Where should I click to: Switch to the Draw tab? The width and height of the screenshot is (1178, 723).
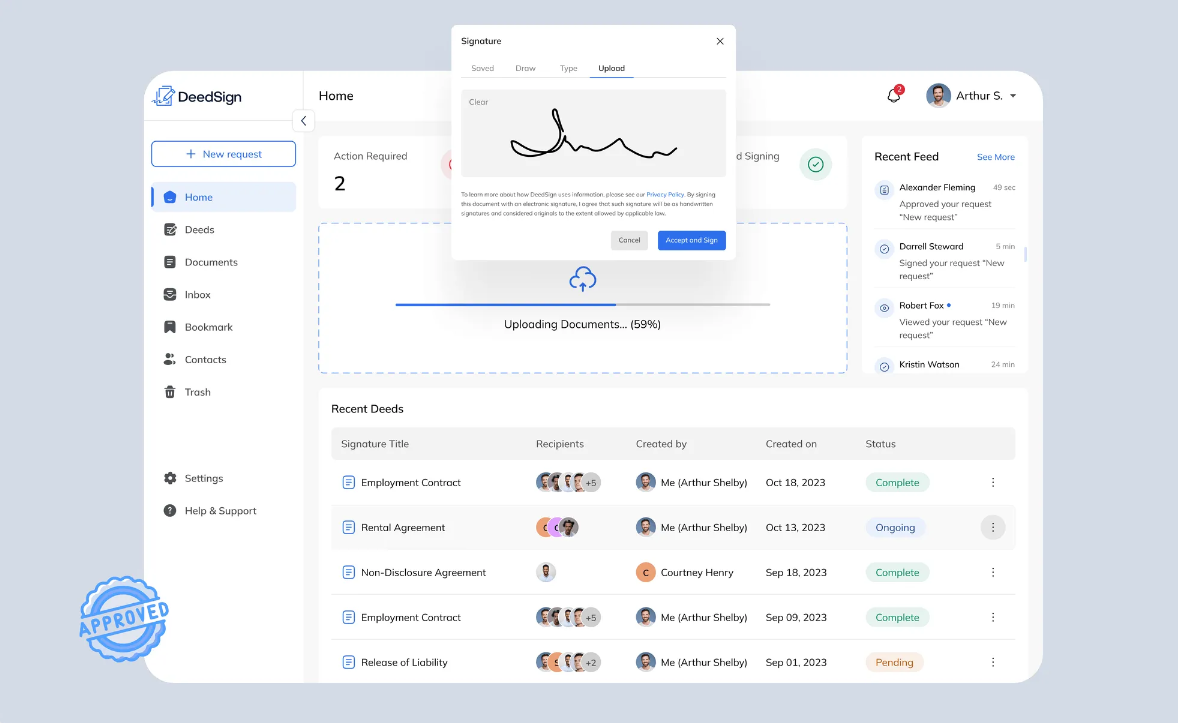click(x=525, y=68)
